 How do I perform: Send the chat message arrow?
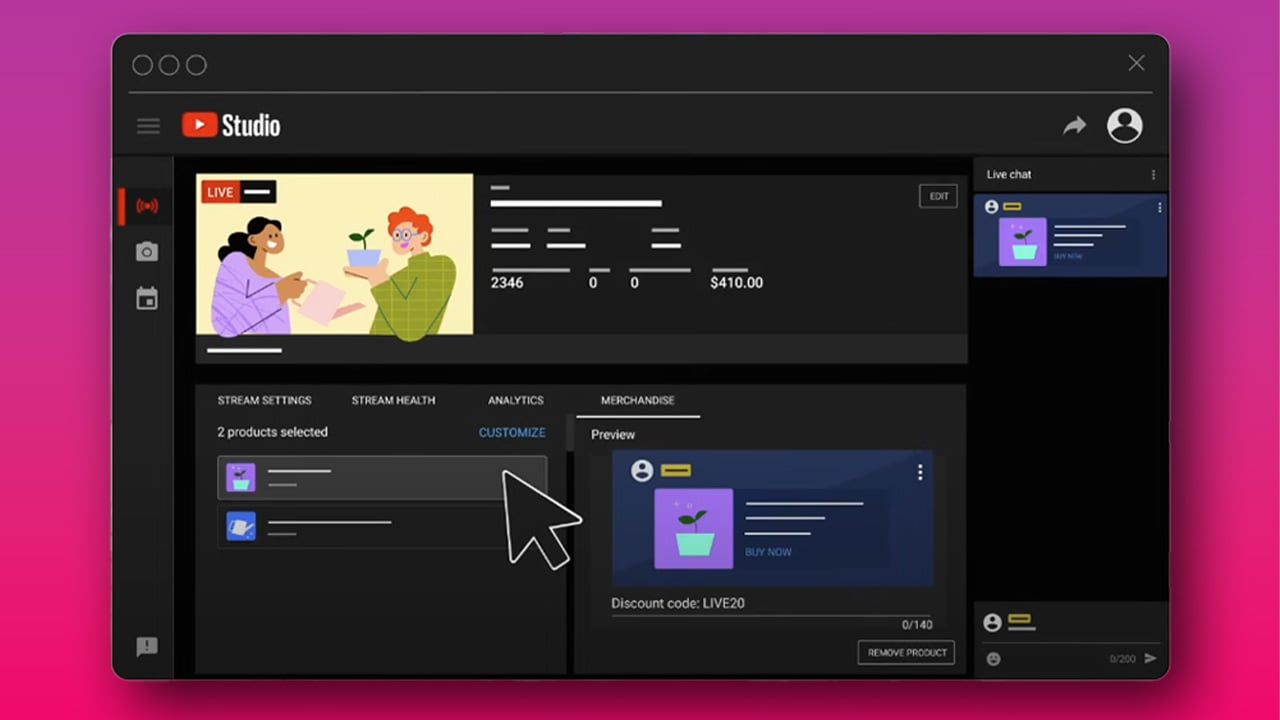pos(1150,658)
